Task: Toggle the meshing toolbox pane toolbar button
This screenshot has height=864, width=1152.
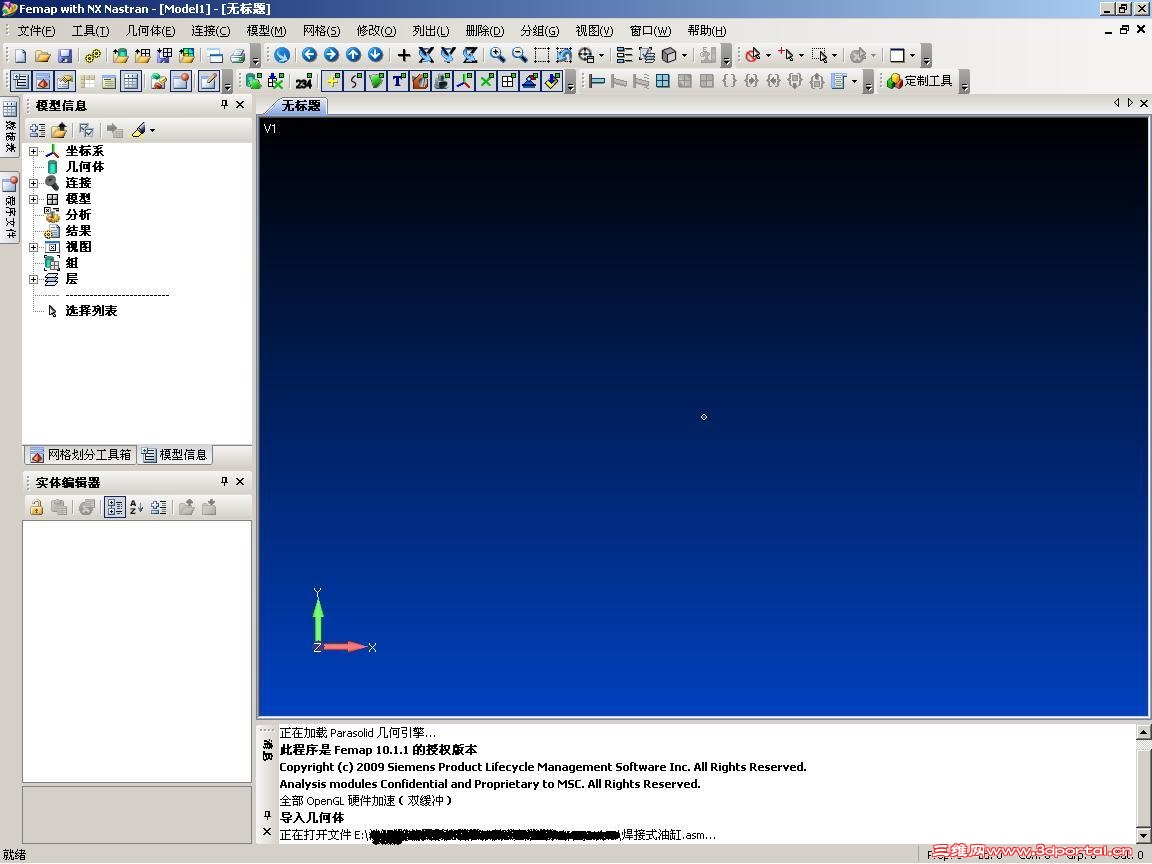Action: click(x=43, y=81)
